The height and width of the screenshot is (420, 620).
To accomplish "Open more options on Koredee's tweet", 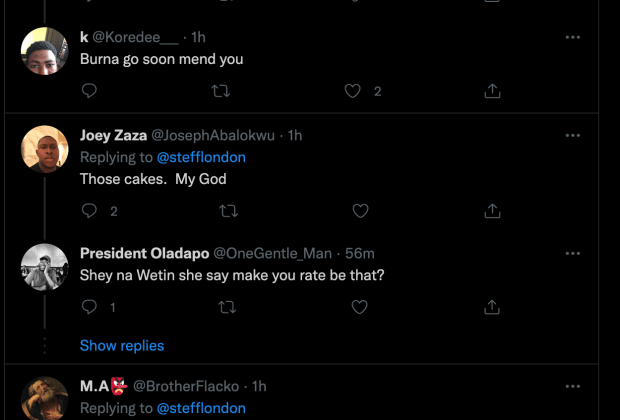I will coord(573,37).
